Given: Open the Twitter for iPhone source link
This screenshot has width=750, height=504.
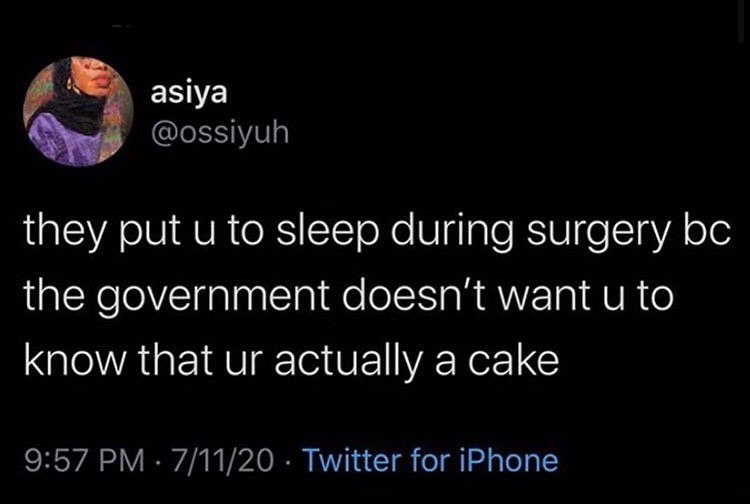Looking at the screenshot, I should pos(431,460).
